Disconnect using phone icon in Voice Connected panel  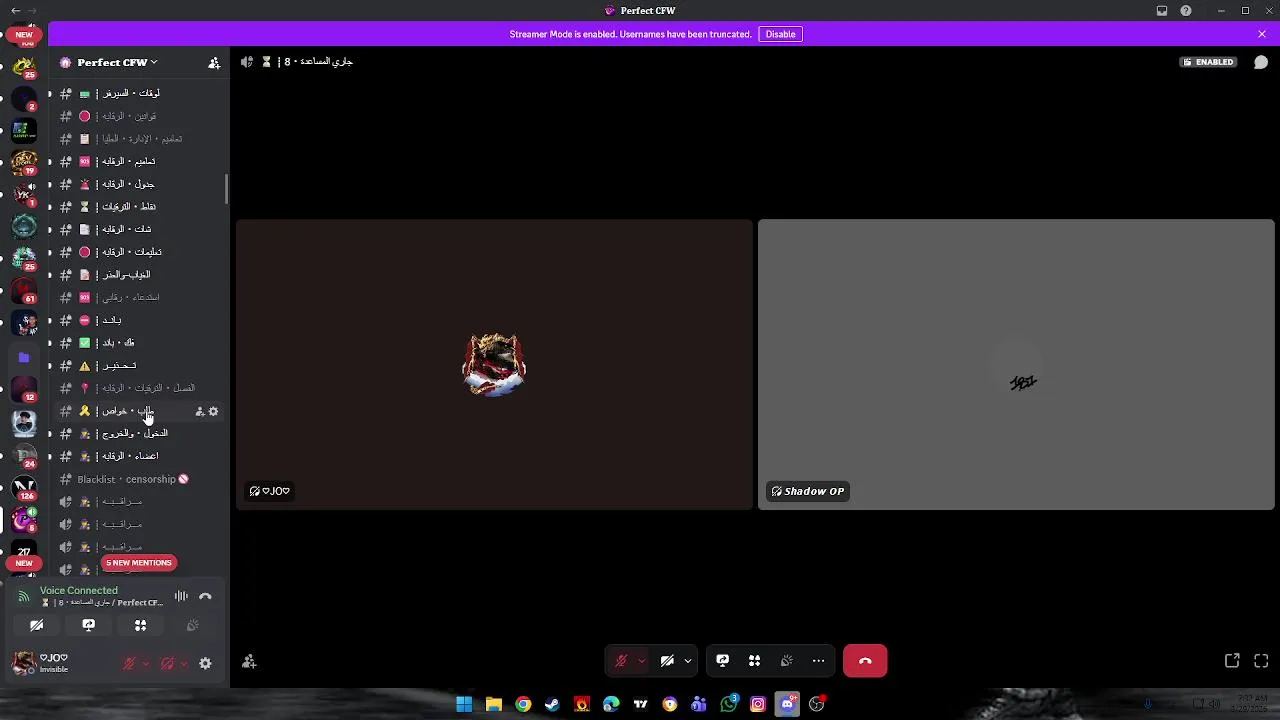[x=205, y=596]
